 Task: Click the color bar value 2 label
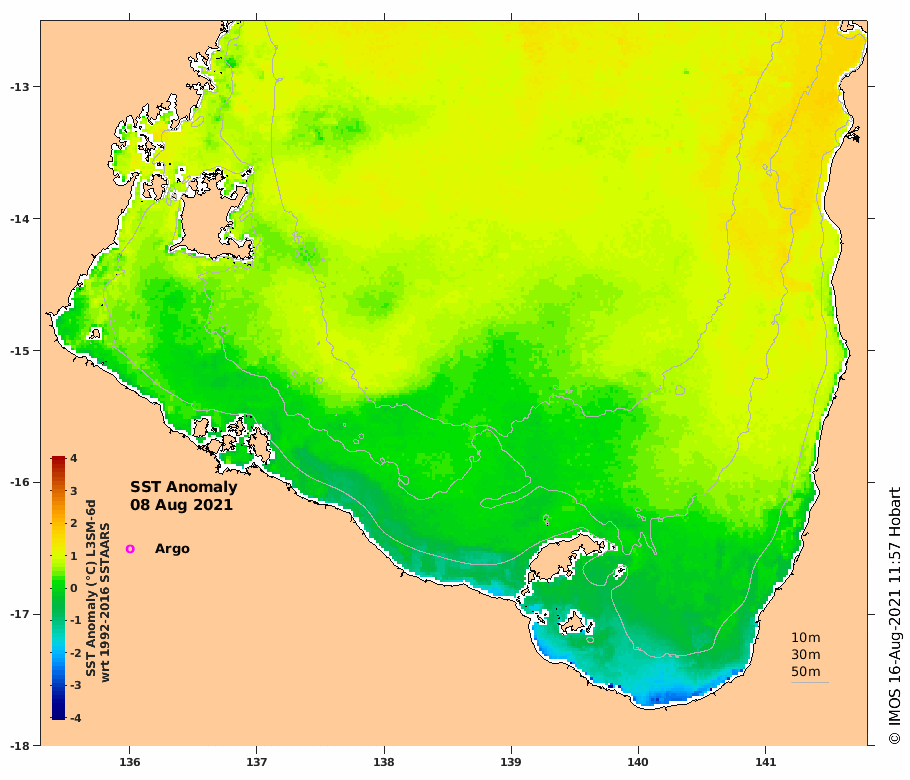74,523
